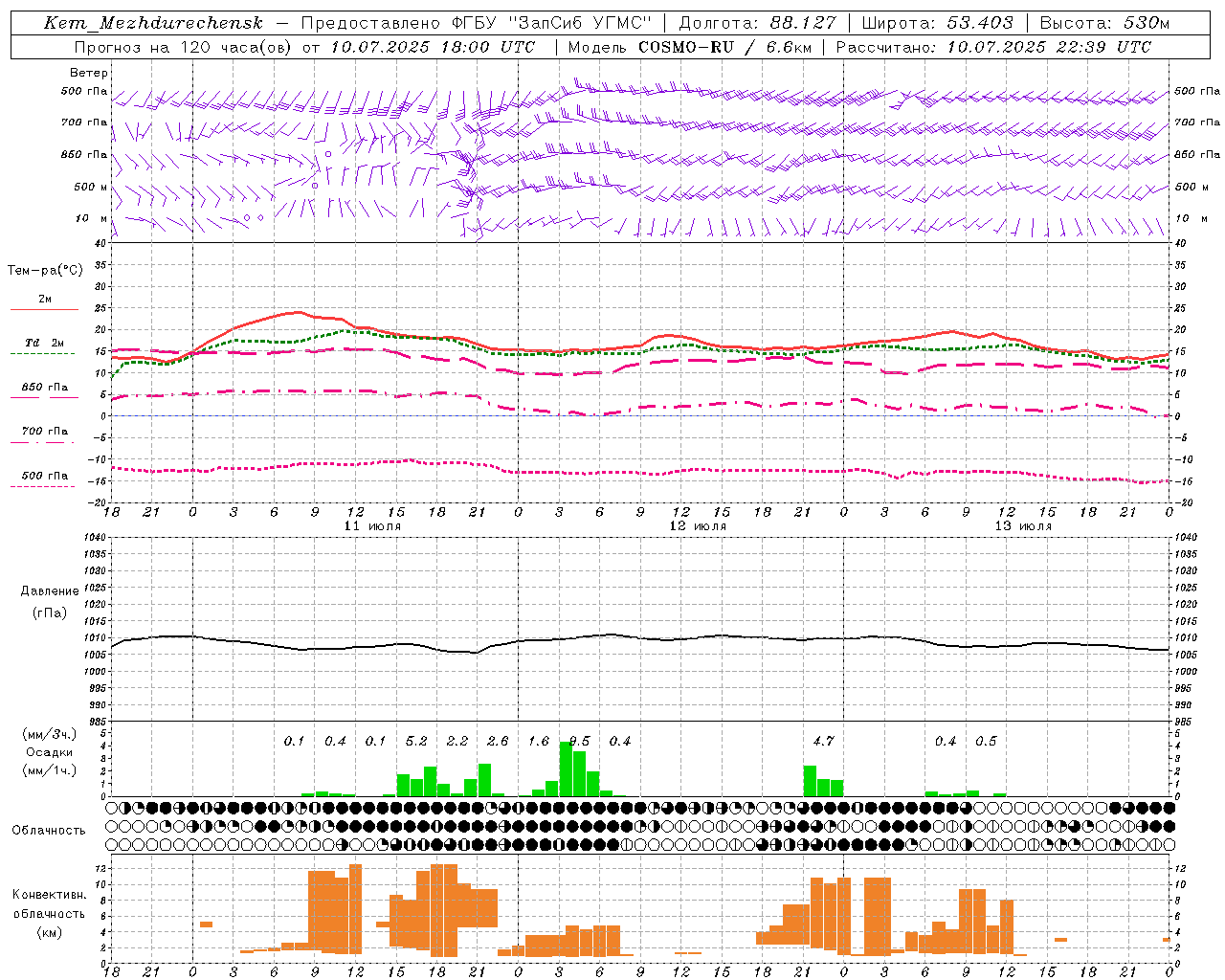Click the (мм/1ч.) unit label

[x=50, y=770]
